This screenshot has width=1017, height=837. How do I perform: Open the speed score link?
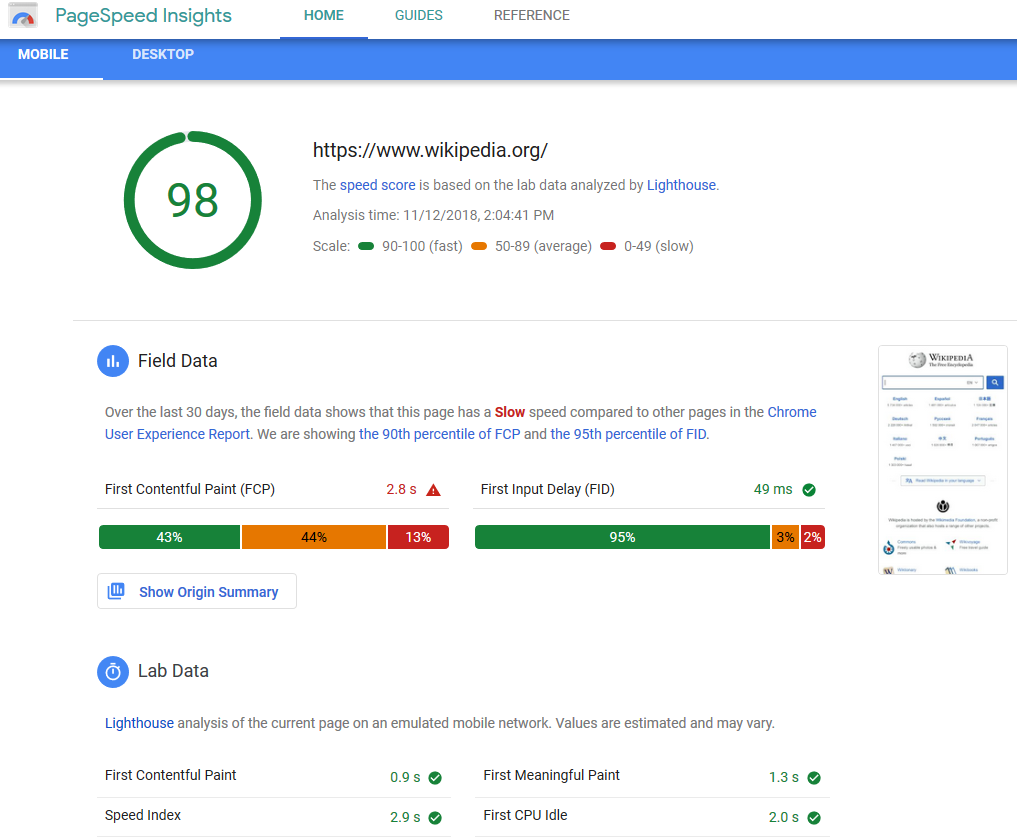coord(377,185)
